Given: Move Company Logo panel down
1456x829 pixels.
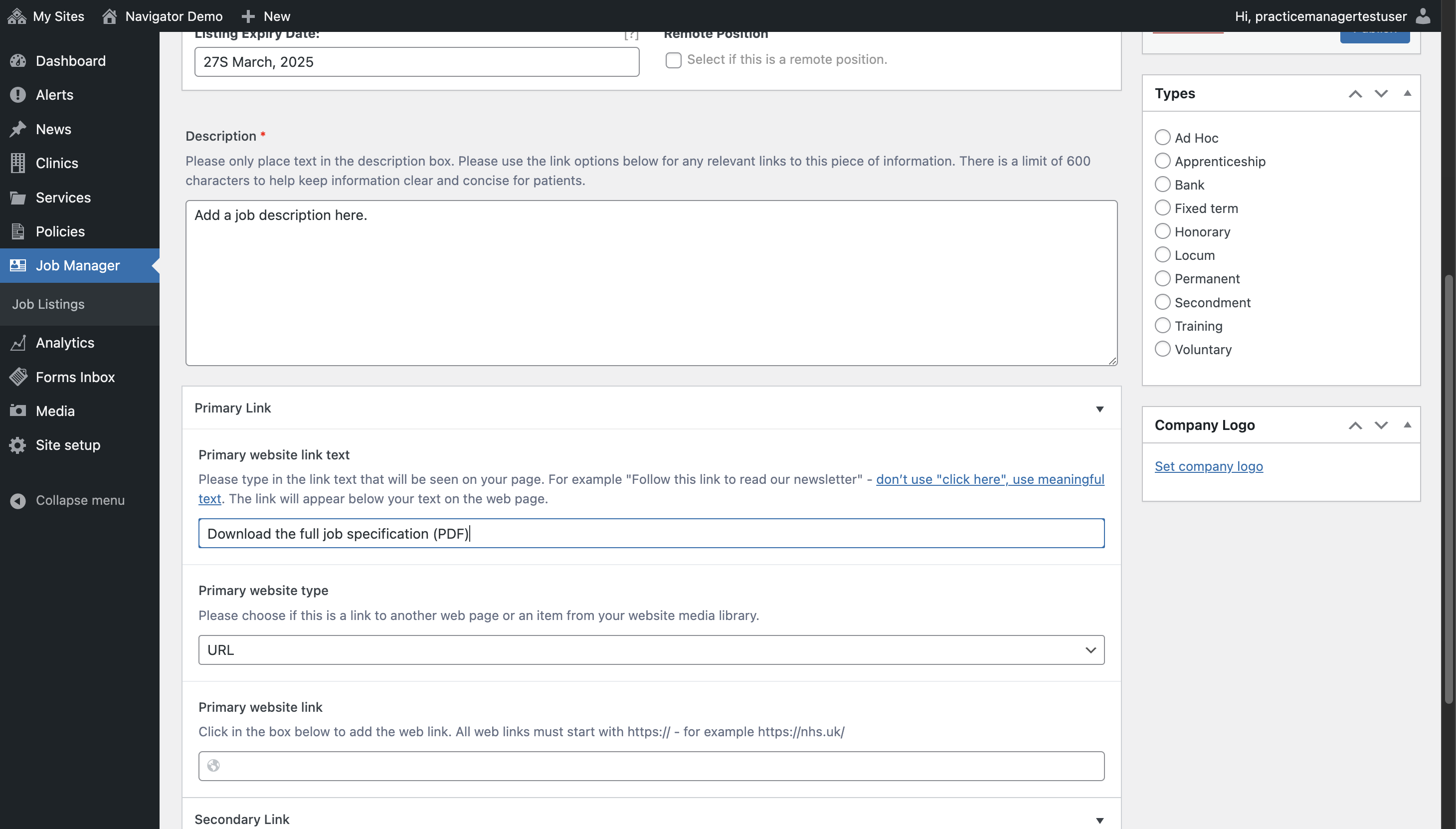Looking at the screenshot, I should (x=1381, y=425).
